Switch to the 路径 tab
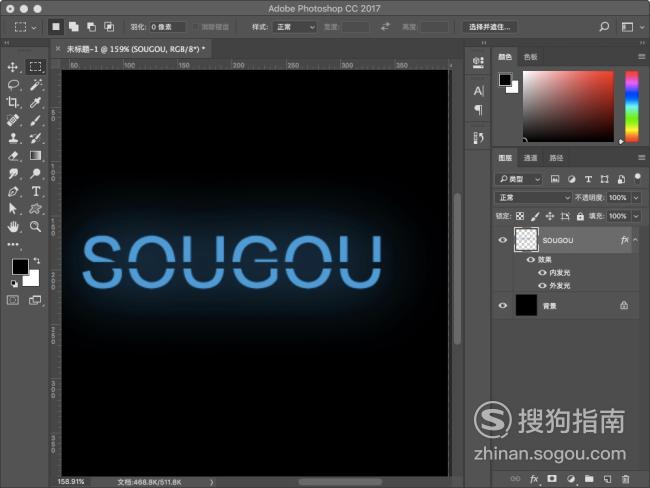Screen dimensions: 650x488 coord(556,158)
